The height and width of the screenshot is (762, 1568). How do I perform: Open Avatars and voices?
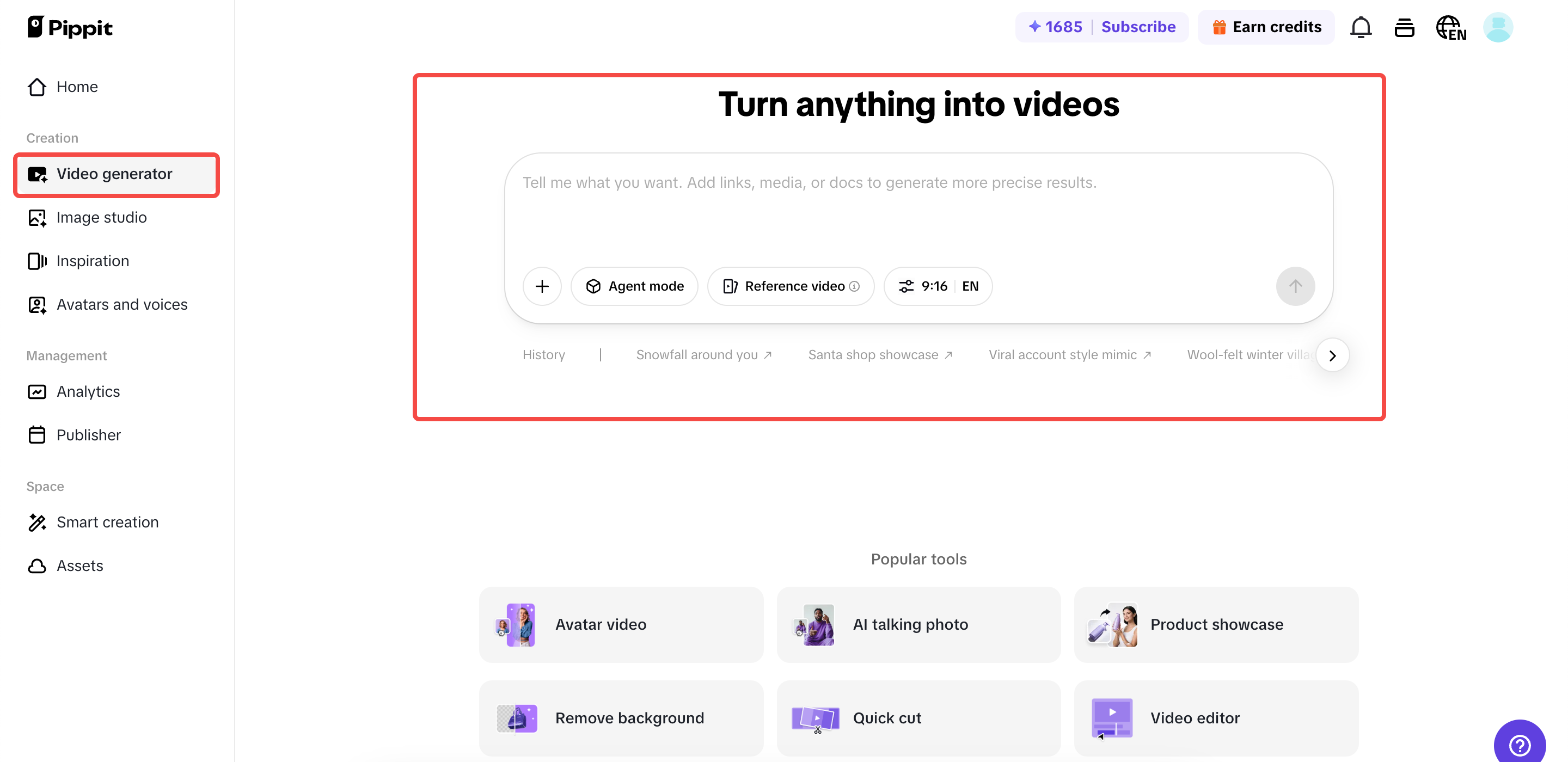[x=122, y=304]
